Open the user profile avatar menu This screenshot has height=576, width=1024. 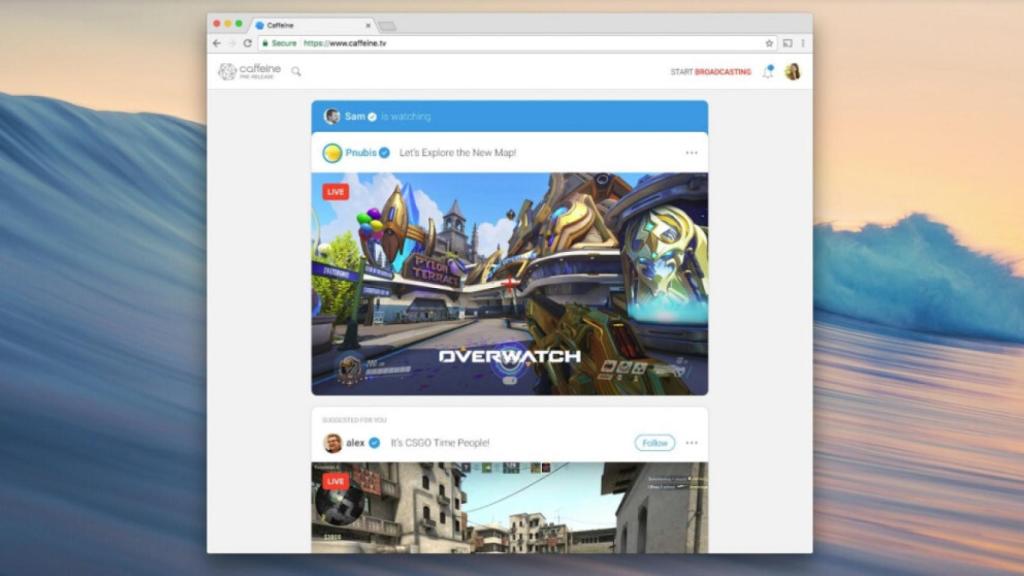792,72
